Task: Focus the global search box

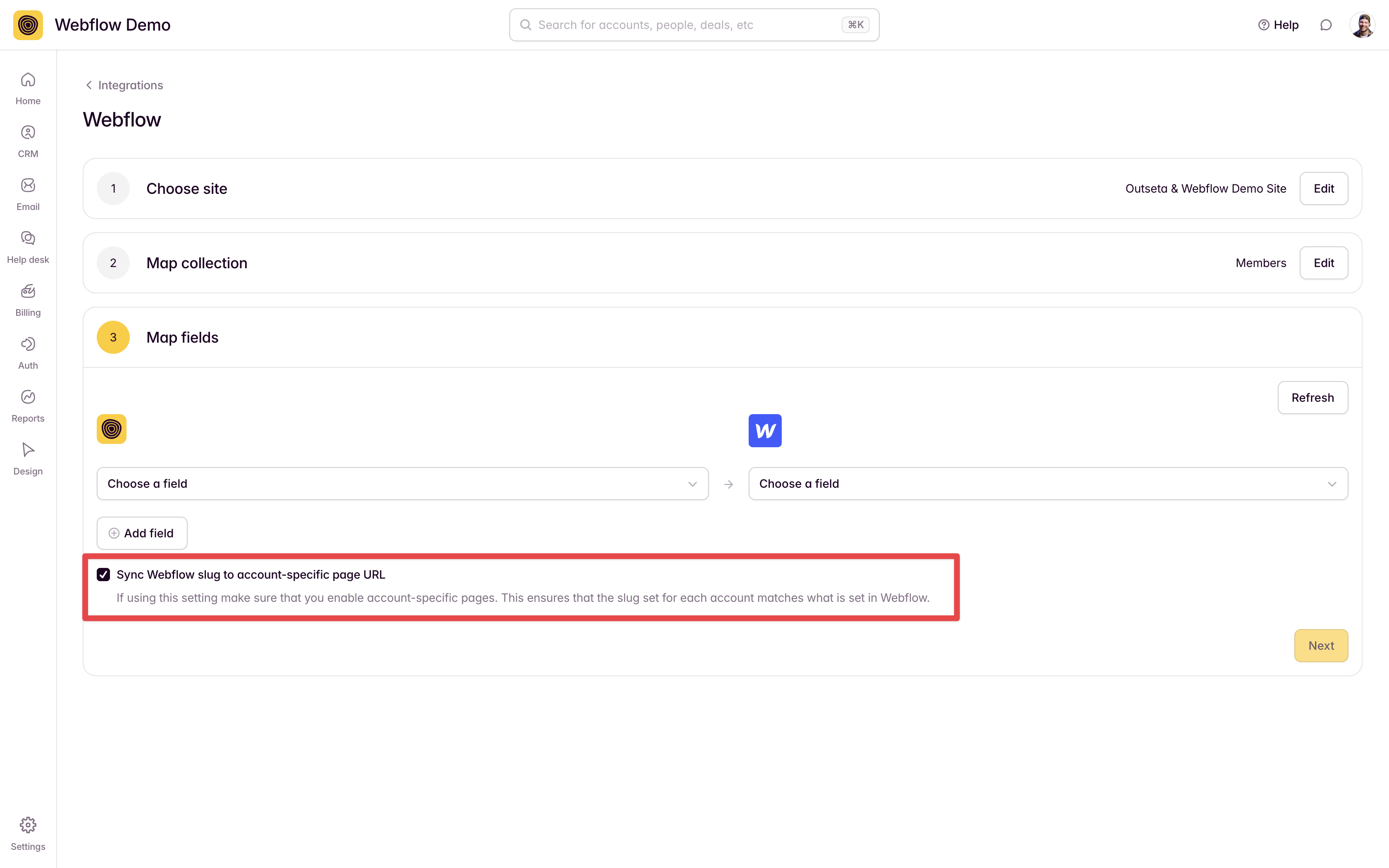Action: 694,25
